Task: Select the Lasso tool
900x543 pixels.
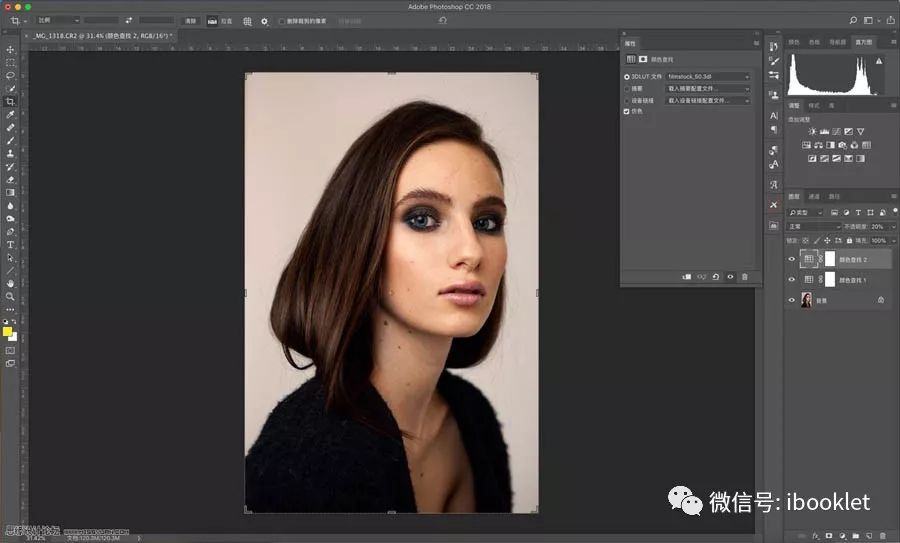Action: (10, 75)
